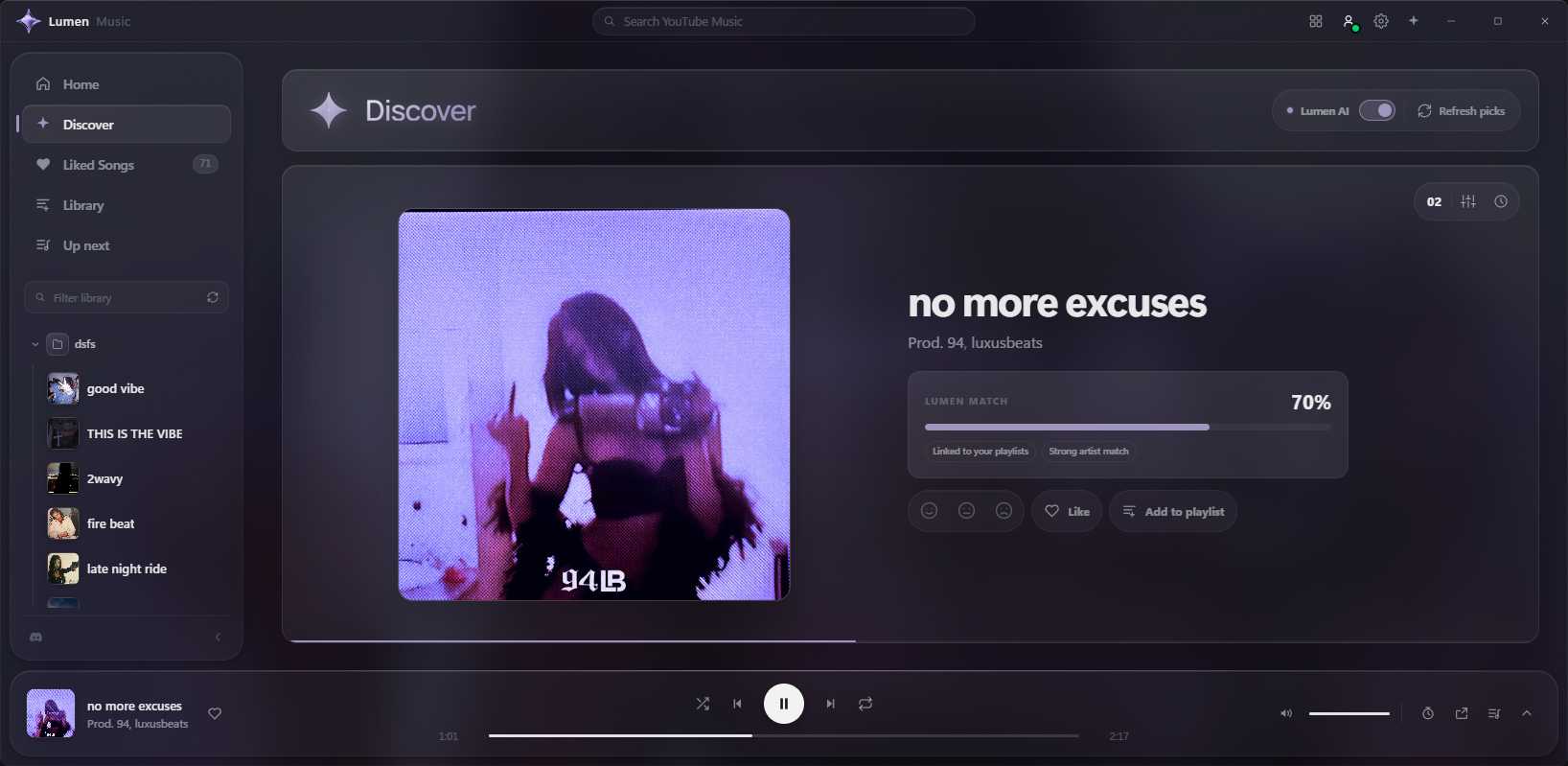This screenshot has width=1568, height=766.
Task: Open the queue list icon in player bar
Action: pos(1494,713)
